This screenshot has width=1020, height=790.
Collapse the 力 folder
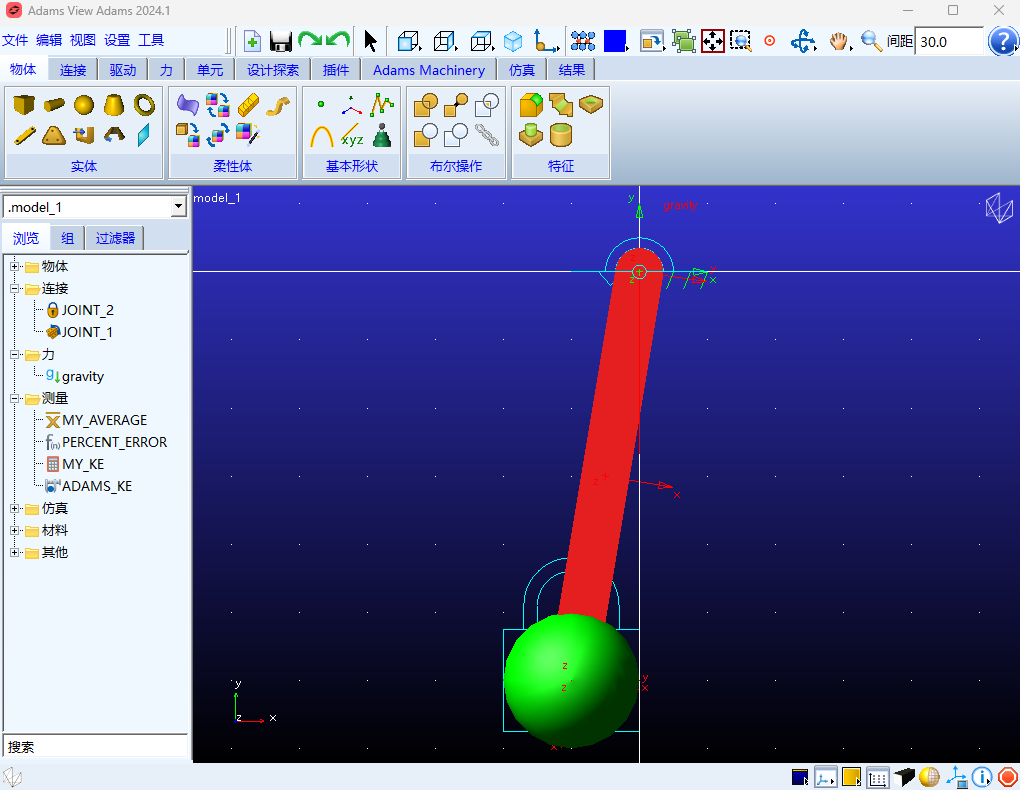14,355
